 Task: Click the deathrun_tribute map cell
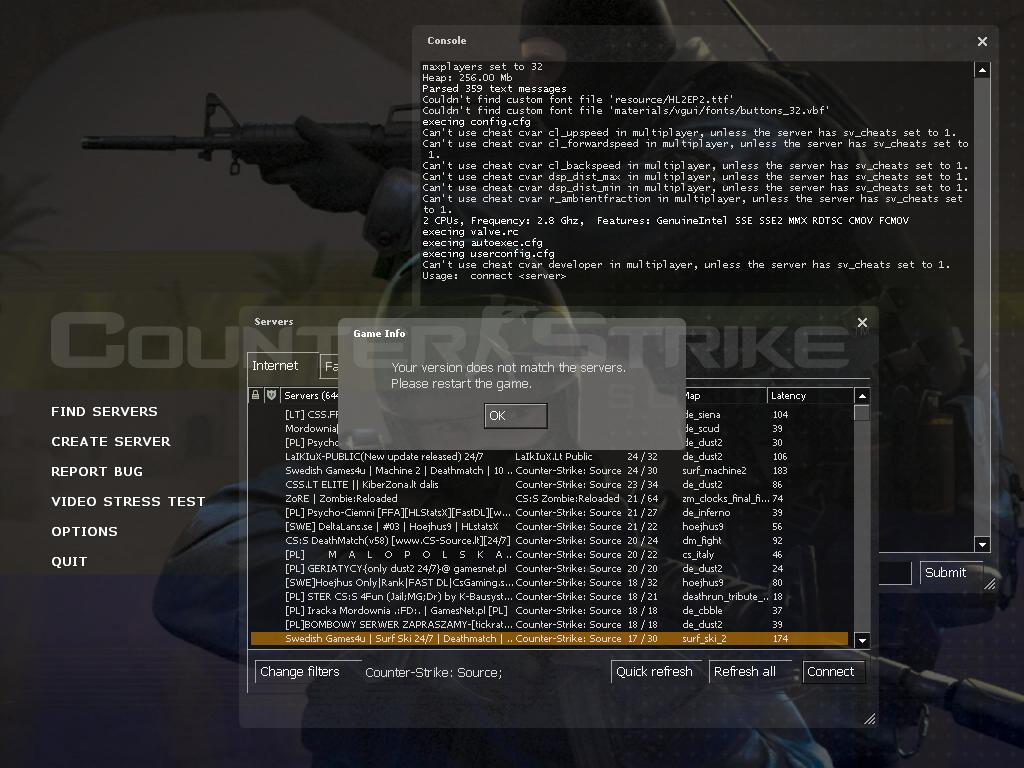[x=726, y=597]
